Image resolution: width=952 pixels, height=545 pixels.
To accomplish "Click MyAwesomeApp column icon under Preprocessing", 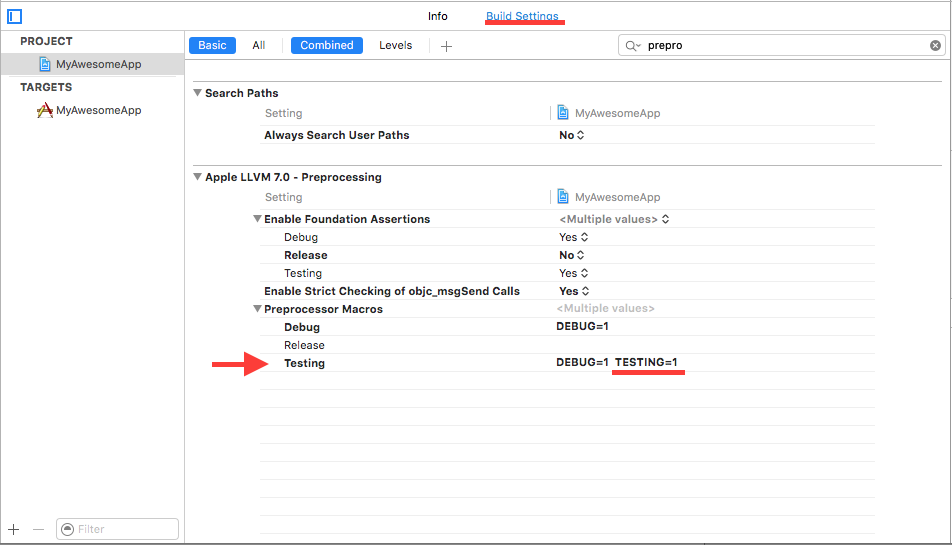I will pyautogui.click(x=563, y=197).
